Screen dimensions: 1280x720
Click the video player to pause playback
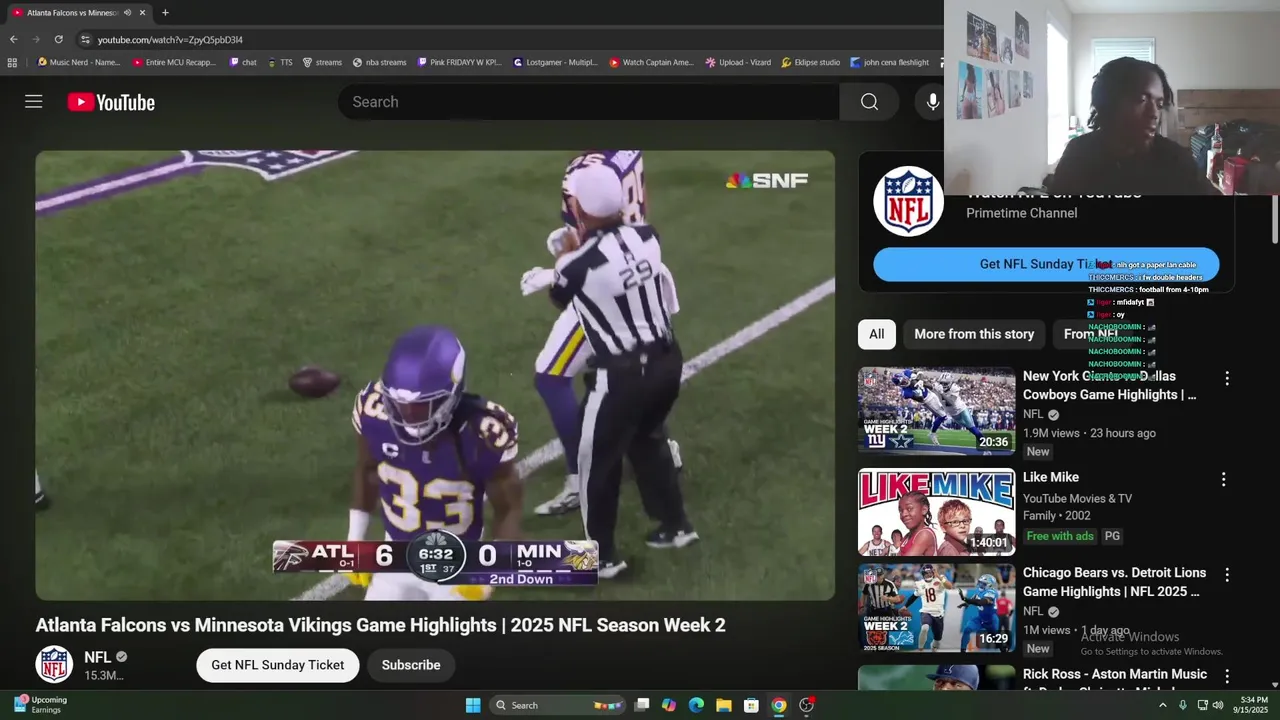[435, 375]
